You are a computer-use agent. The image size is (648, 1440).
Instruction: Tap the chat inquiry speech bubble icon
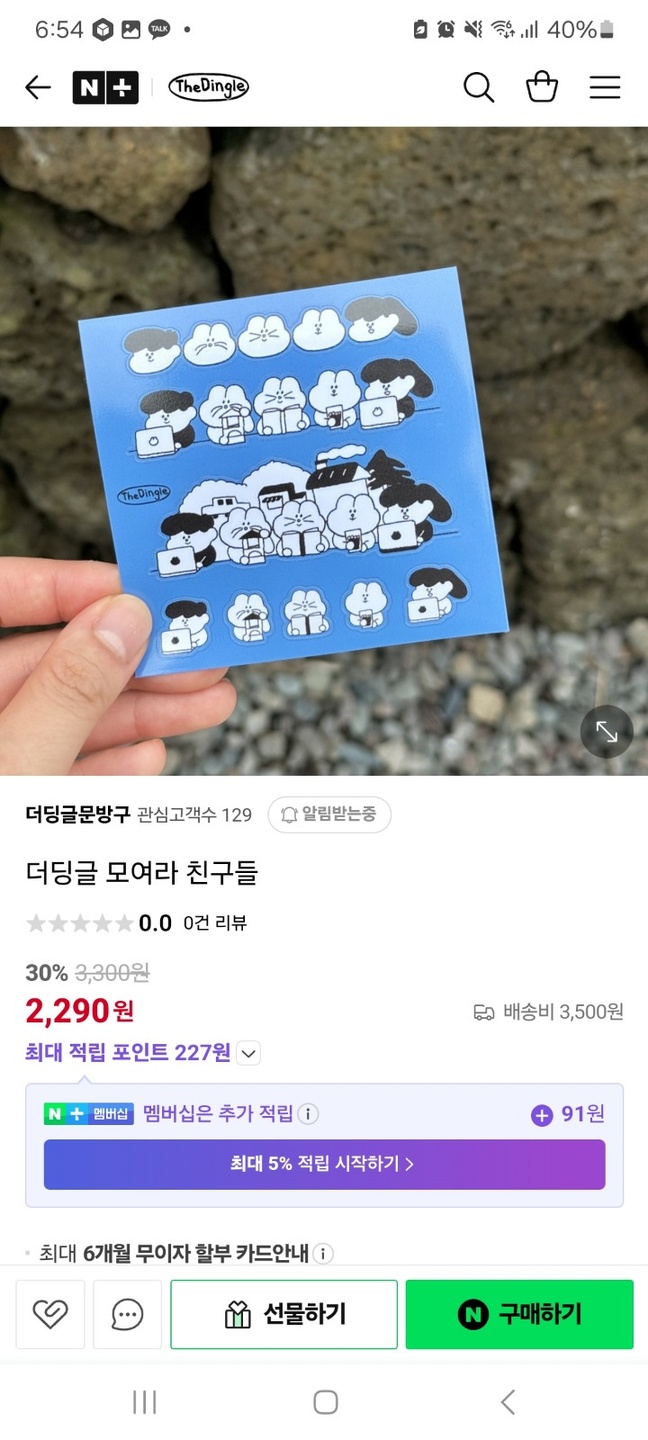(127, 1314)
